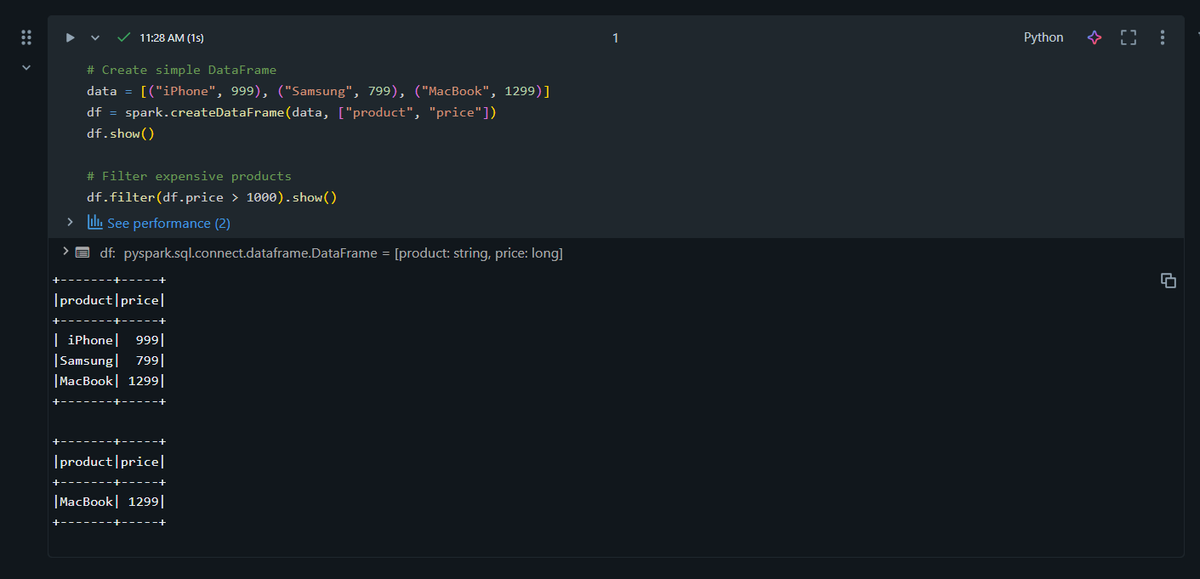
Task: Click the spark.createDataFrame code line
Action: click(x=291, y=112)
